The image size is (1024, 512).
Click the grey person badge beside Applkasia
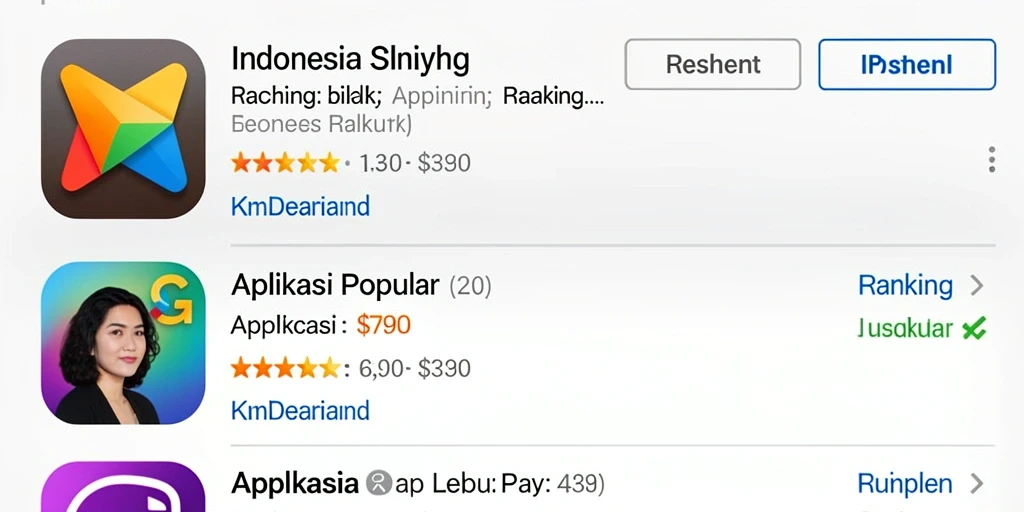point(378,484)
